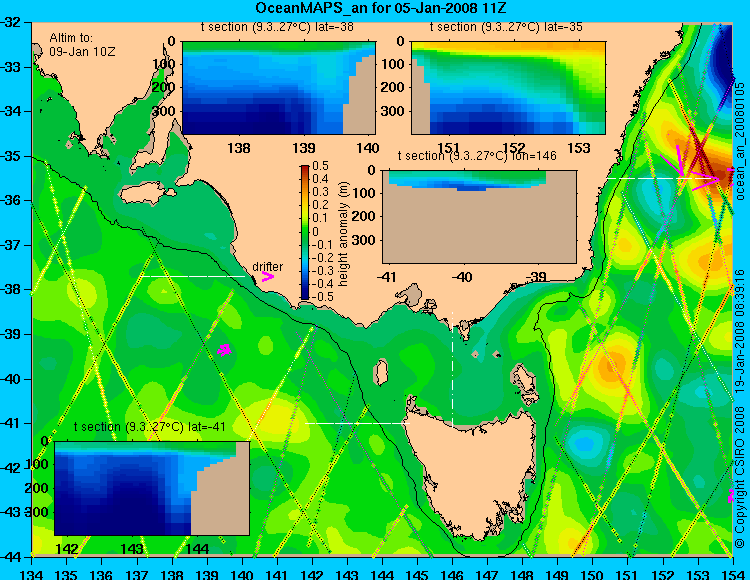Click the orange warm eddy near 150.5E, 39.7S
Screen dimensions: 750x580
pyautogui.click(x=611, y=367)
